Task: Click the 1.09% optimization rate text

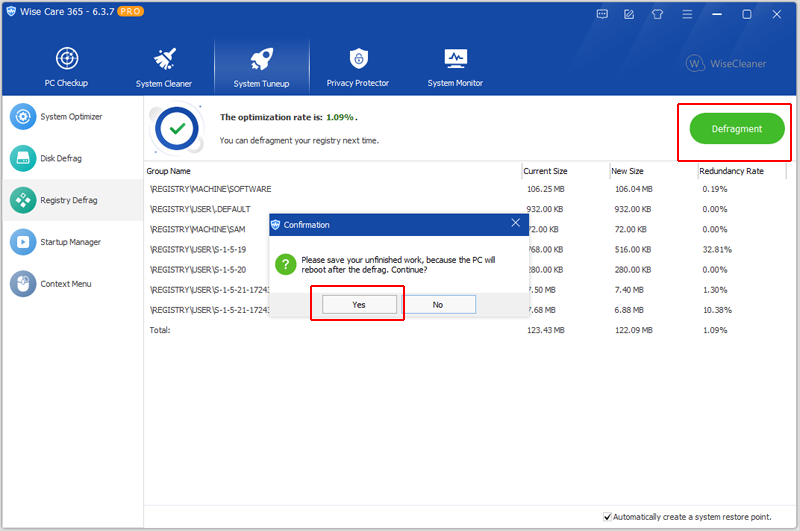Action: pos(340,117)
